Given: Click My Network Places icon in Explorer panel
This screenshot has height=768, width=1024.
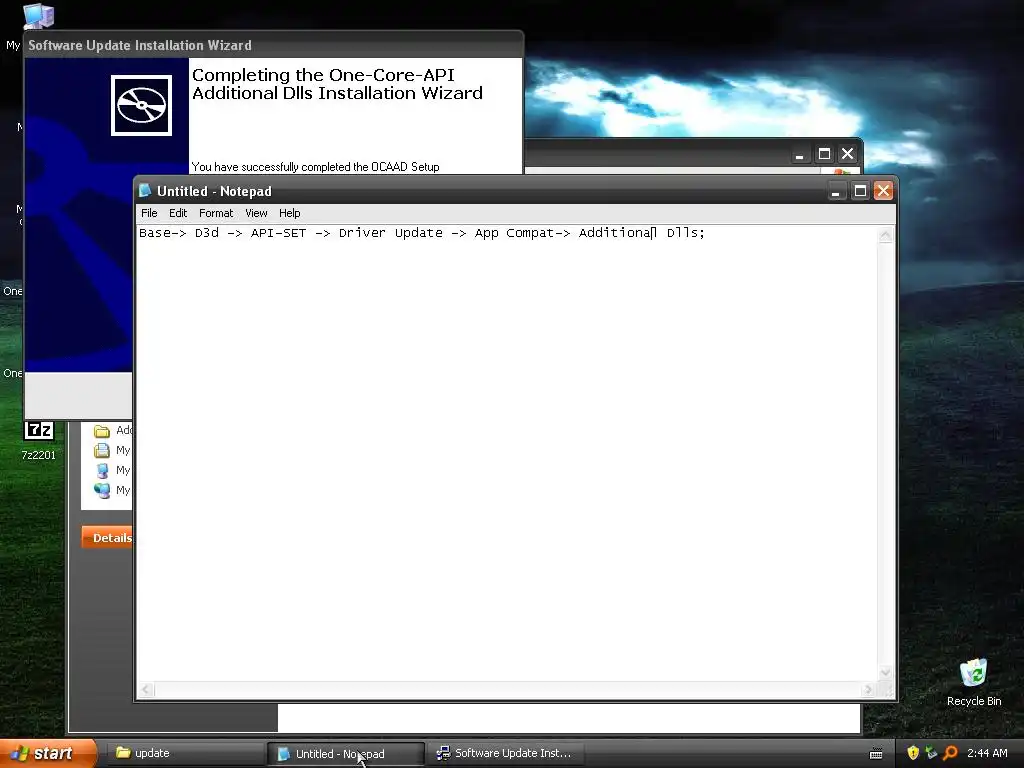Looking at the screenshot, I should 102,490.
